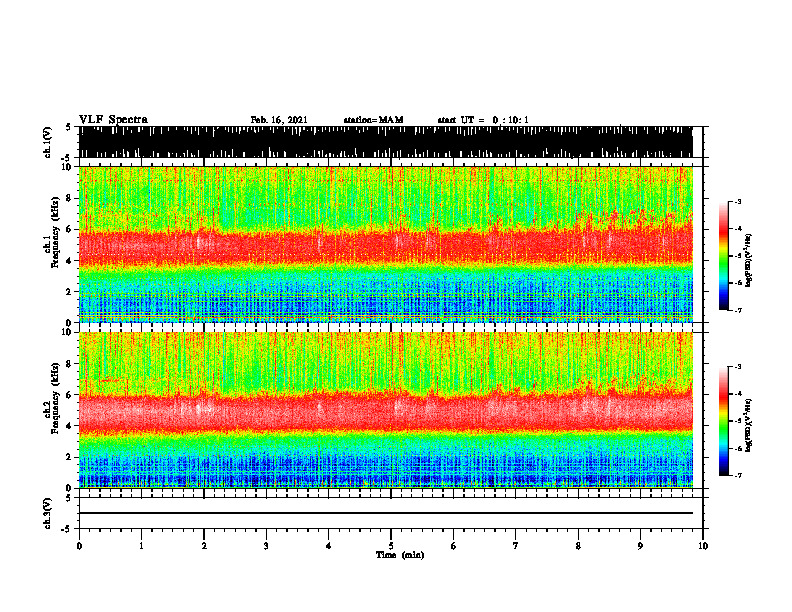Click the ch.1 frequency axis "2" tick label
Screen dimensions: 792x612
(x=70, y=292)
